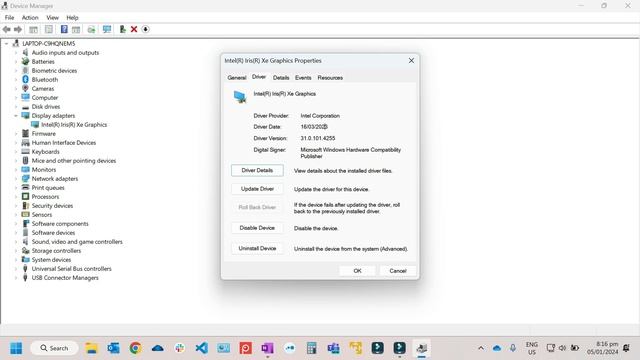The height and width of the screenshot is (360, 640).
Task: Click the driver version 31.0.101.4255 value
Action: pos(318,138)
